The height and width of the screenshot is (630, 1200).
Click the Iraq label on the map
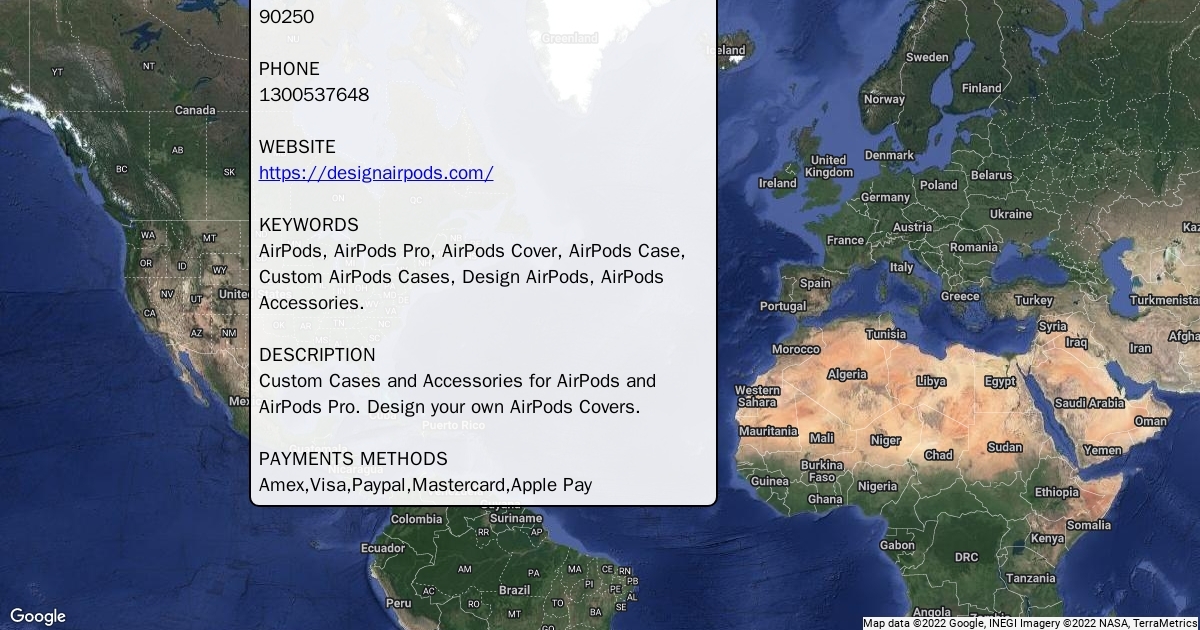(x=1076, y=342)
